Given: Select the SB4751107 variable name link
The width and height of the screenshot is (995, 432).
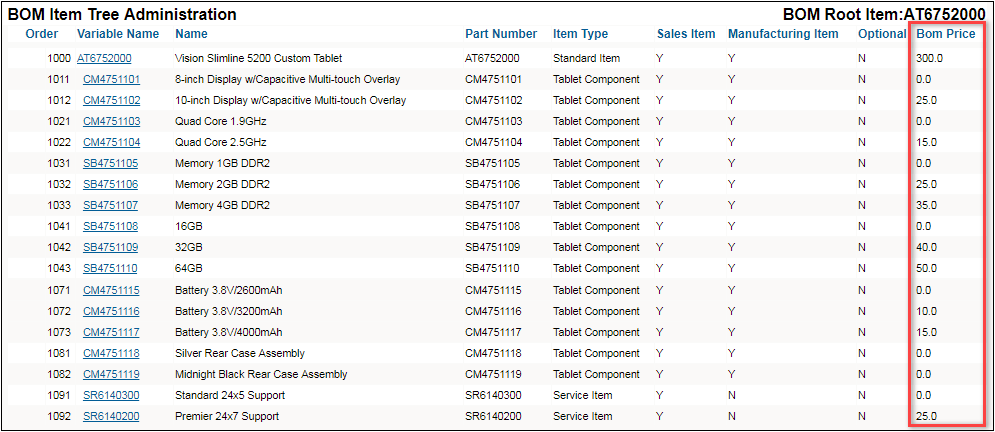Looking at the screenshot, I should pyautogui.click(x=111, y=206).
